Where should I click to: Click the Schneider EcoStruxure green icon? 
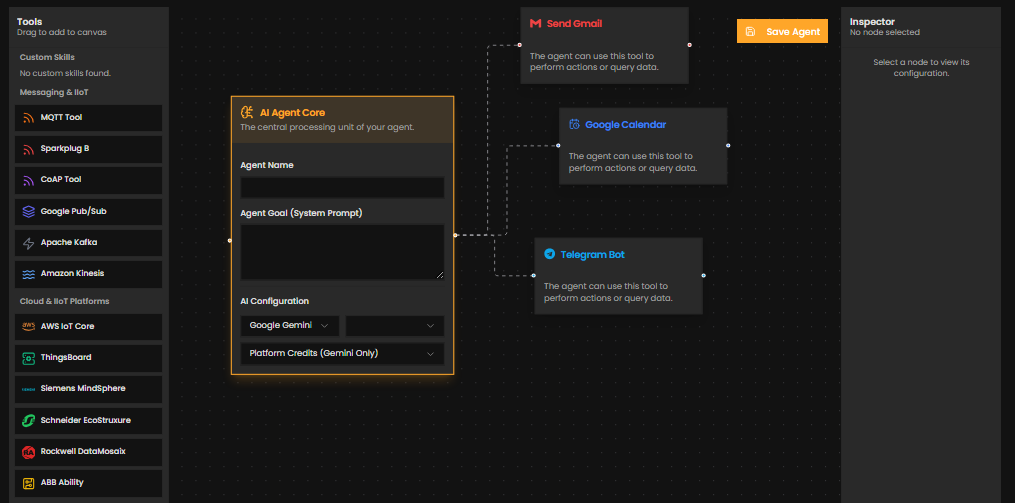pyautogui.click(x=28, y=421)
